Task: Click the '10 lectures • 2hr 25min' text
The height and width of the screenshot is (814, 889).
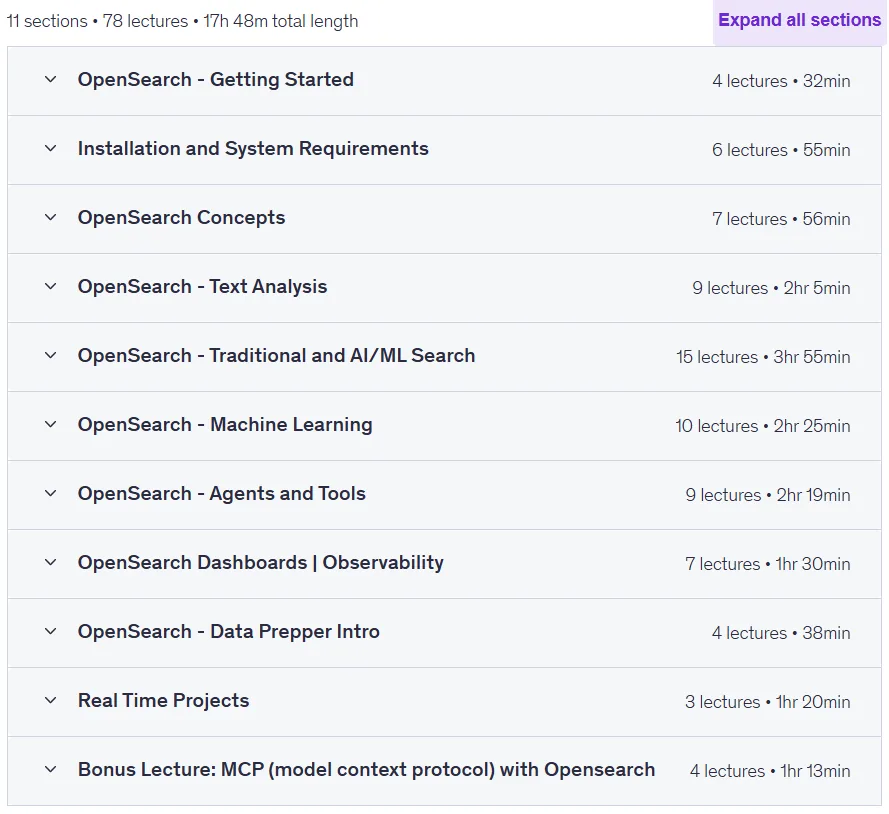Action: click(x=763, y=426)
